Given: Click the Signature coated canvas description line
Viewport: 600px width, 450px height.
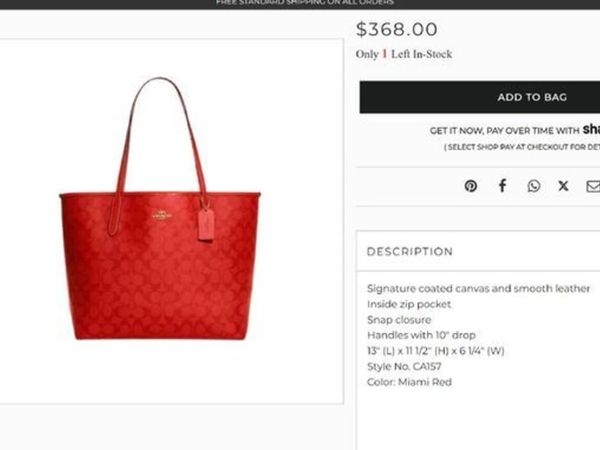Looking at the screenshot, I should [x=478, y=288].
